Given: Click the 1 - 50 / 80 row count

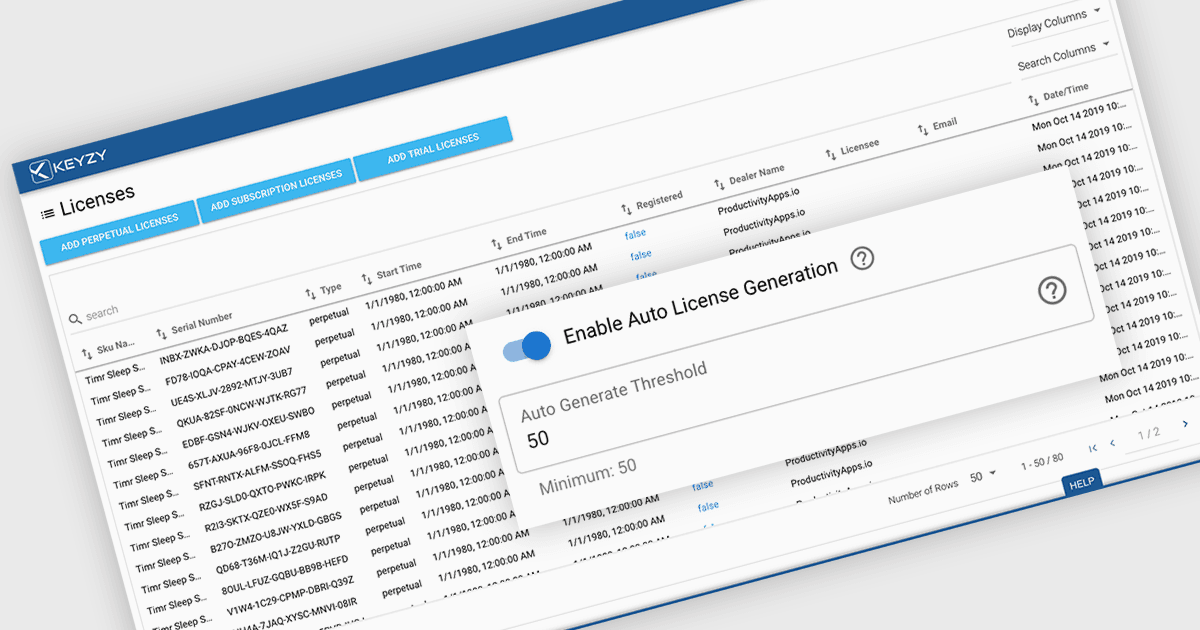Looking at the screenshot, I should click(1041, 462).
